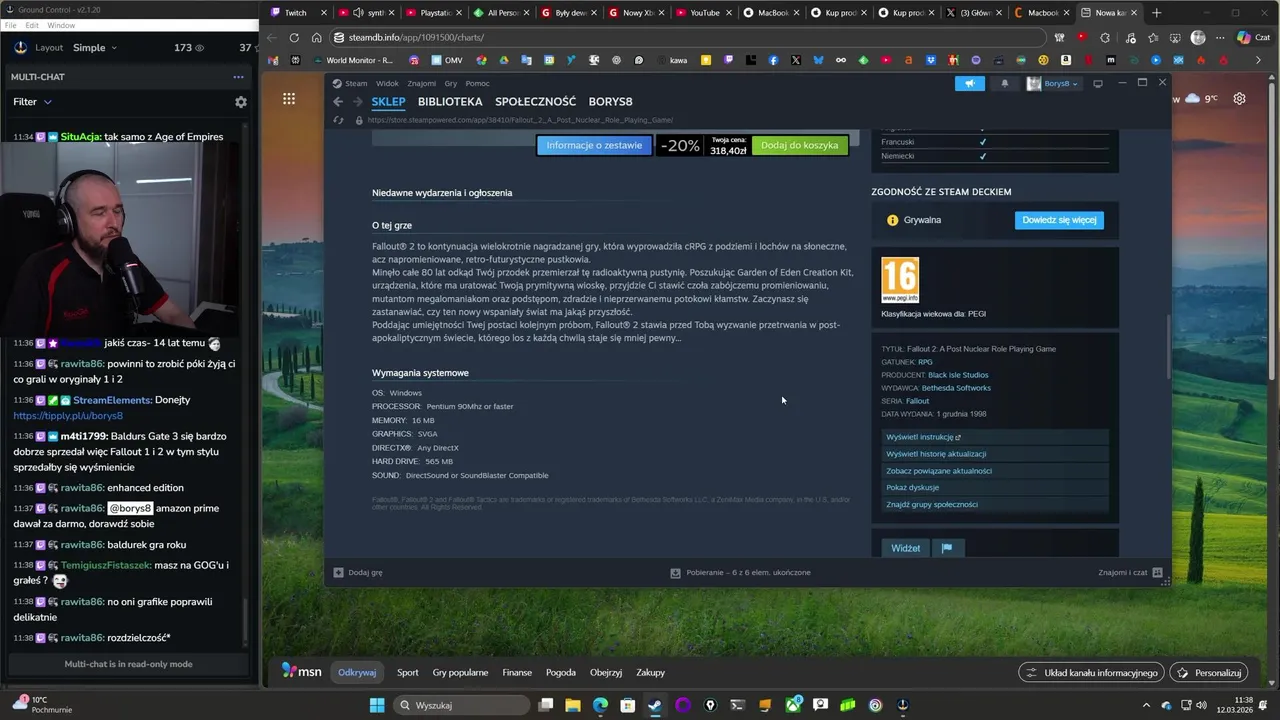This screenshot has height=720, width=1280.
Task: Refresh the browser page
Action: 294,38
